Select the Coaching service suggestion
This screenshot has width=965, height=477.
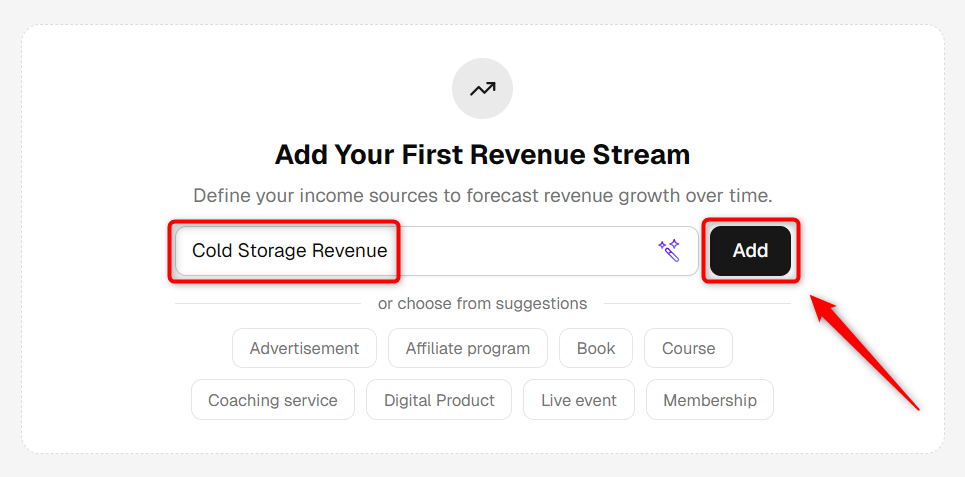click(273, 400)
